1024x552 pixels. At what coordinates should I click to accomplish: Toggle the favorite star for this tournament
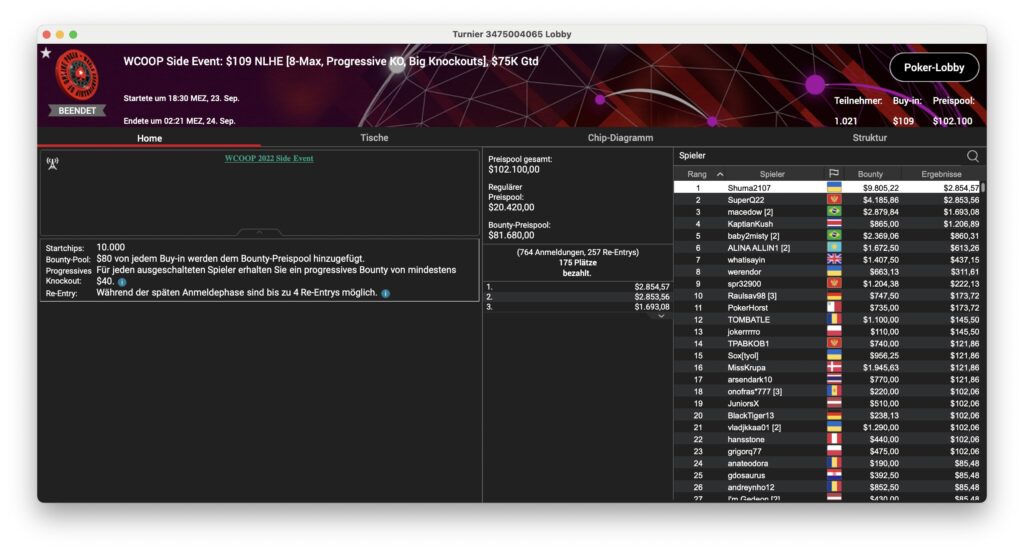coord(46,53)
